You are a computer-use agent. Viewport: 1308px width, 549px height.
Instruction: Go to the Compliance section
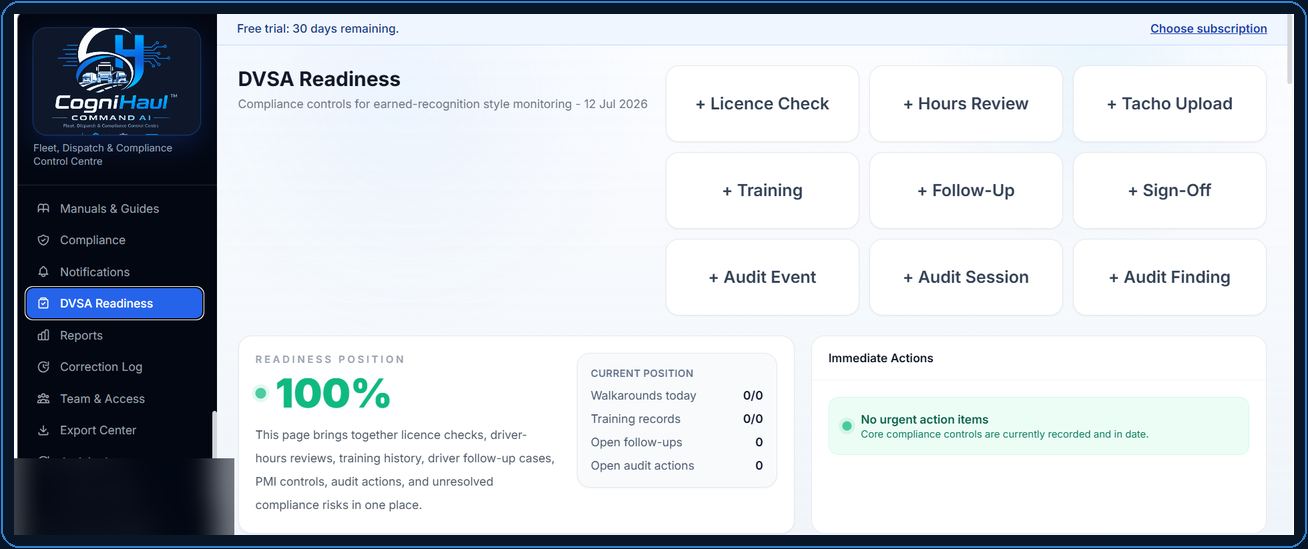coord(115,240)
